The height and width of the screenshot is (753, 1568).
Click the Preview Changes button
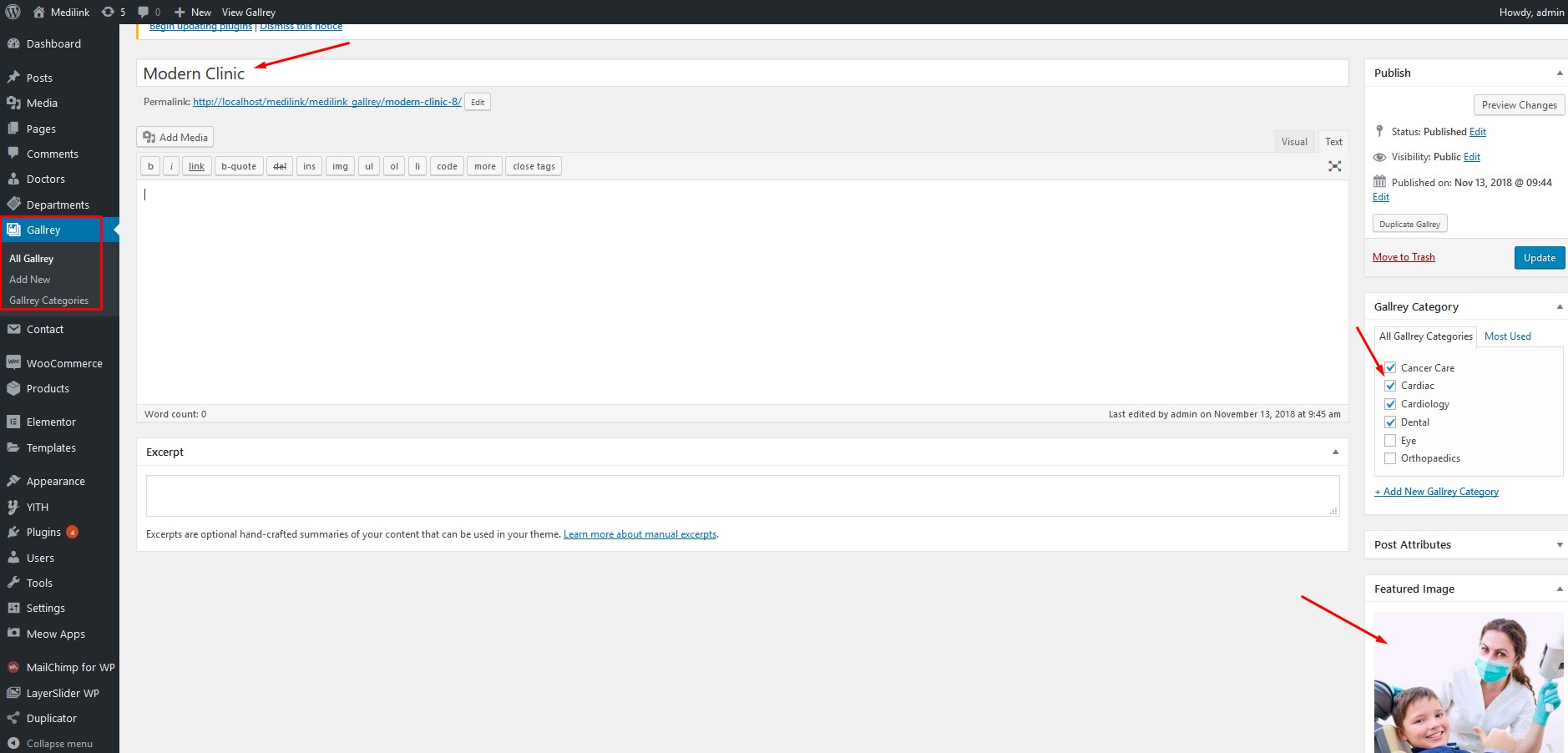point(1519,105)
